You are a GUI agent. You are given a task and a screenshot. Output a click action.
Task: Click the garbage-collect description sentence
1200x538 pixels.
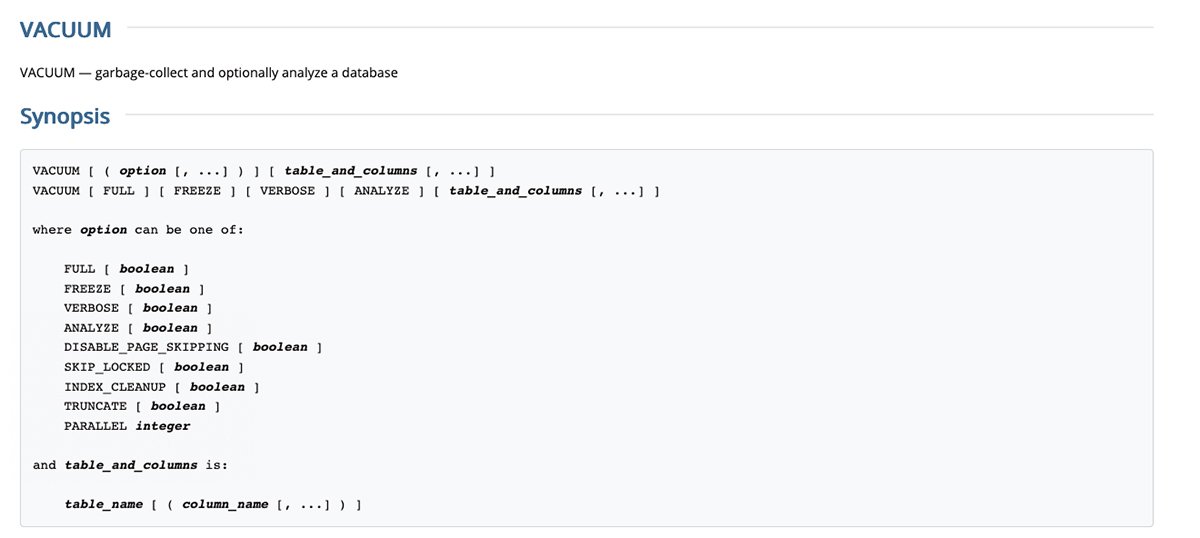(208, 73)
